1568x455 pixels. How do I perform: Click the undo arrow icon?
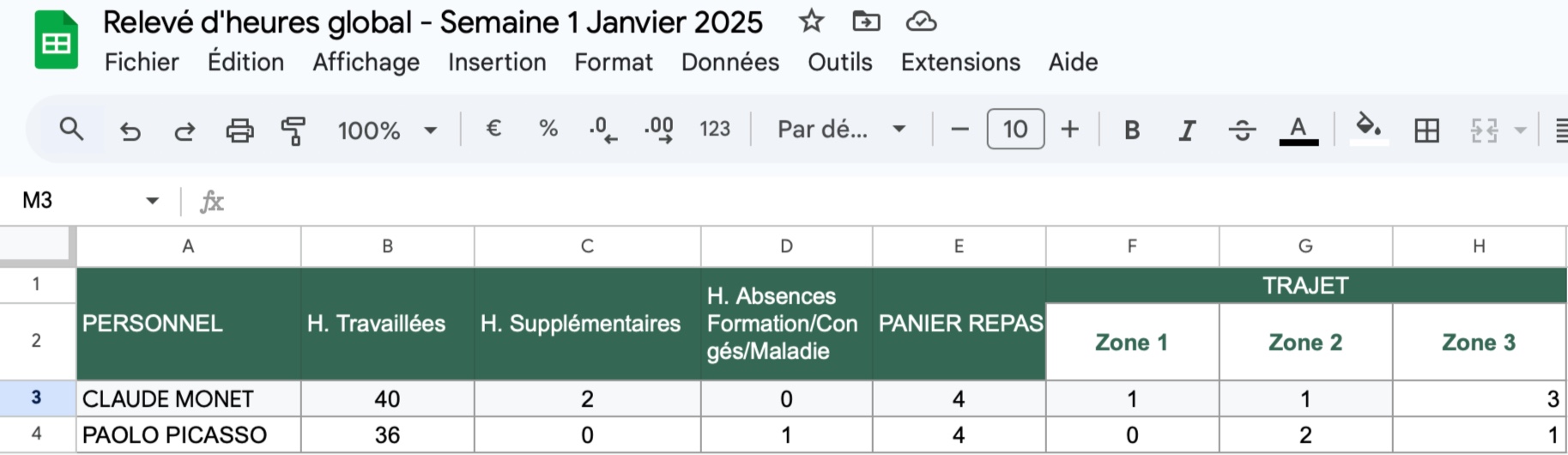pyautogui.click(x=130, y=130)
